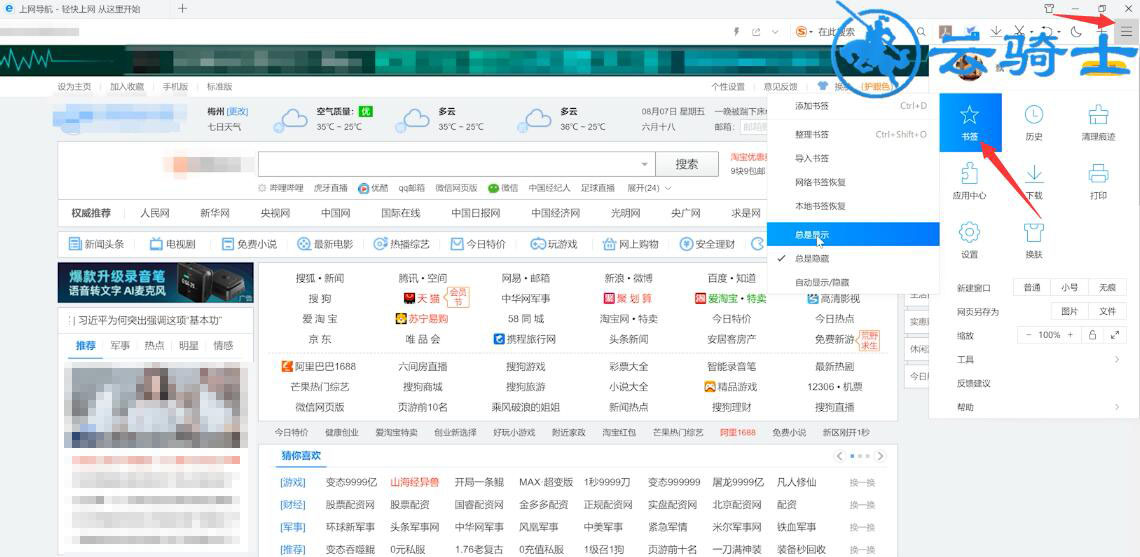
Task: Expand the 帮助 help submenu
Action: pyautogui.click(x=1040, y=406)
